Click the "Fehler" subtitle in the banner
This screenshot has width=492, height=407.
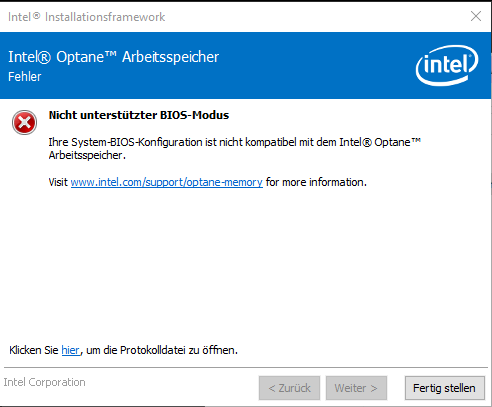click(x=25, y=77)
